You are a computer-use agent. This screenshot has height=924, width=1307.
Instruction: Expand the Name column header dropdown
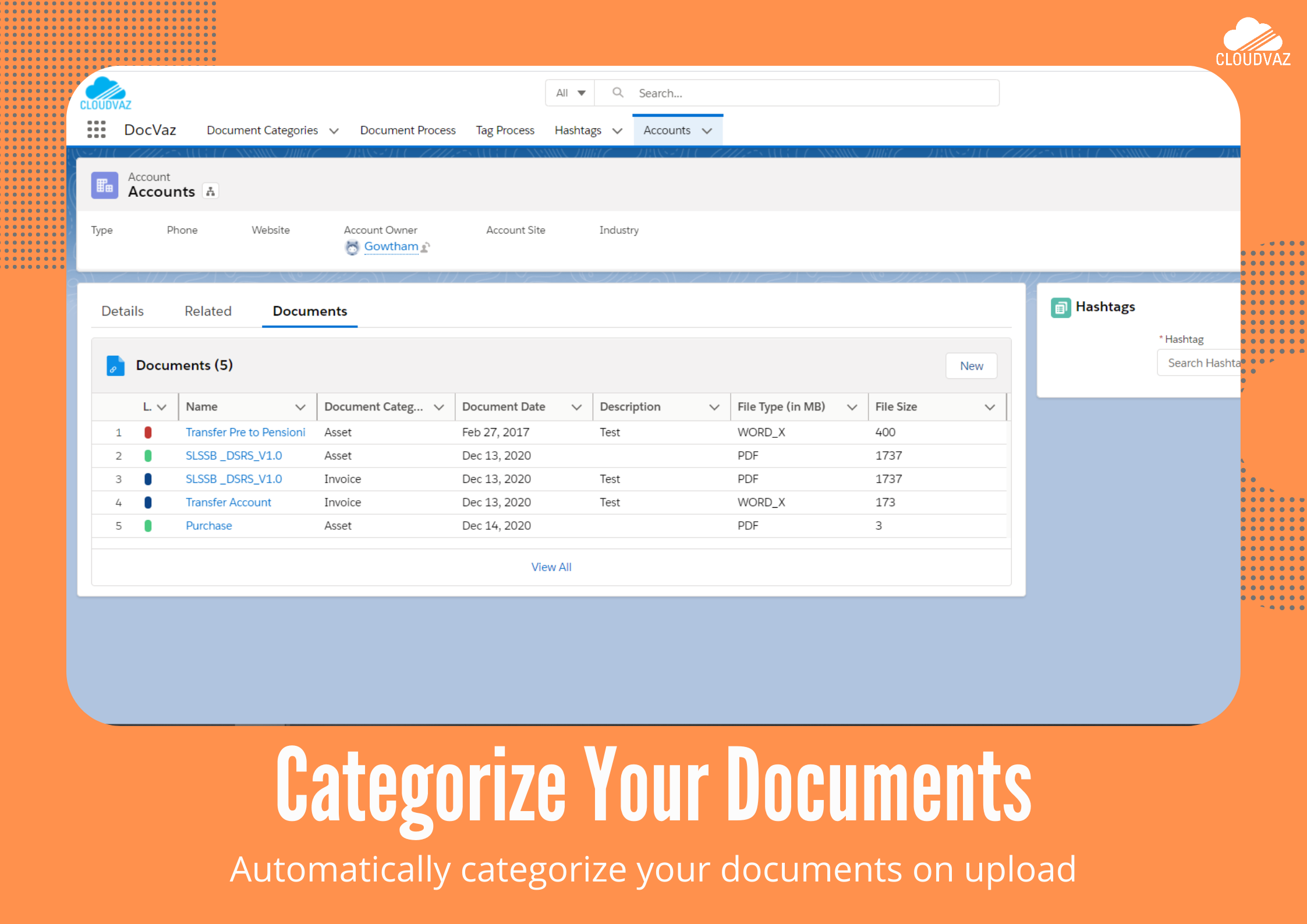(301, 407)
